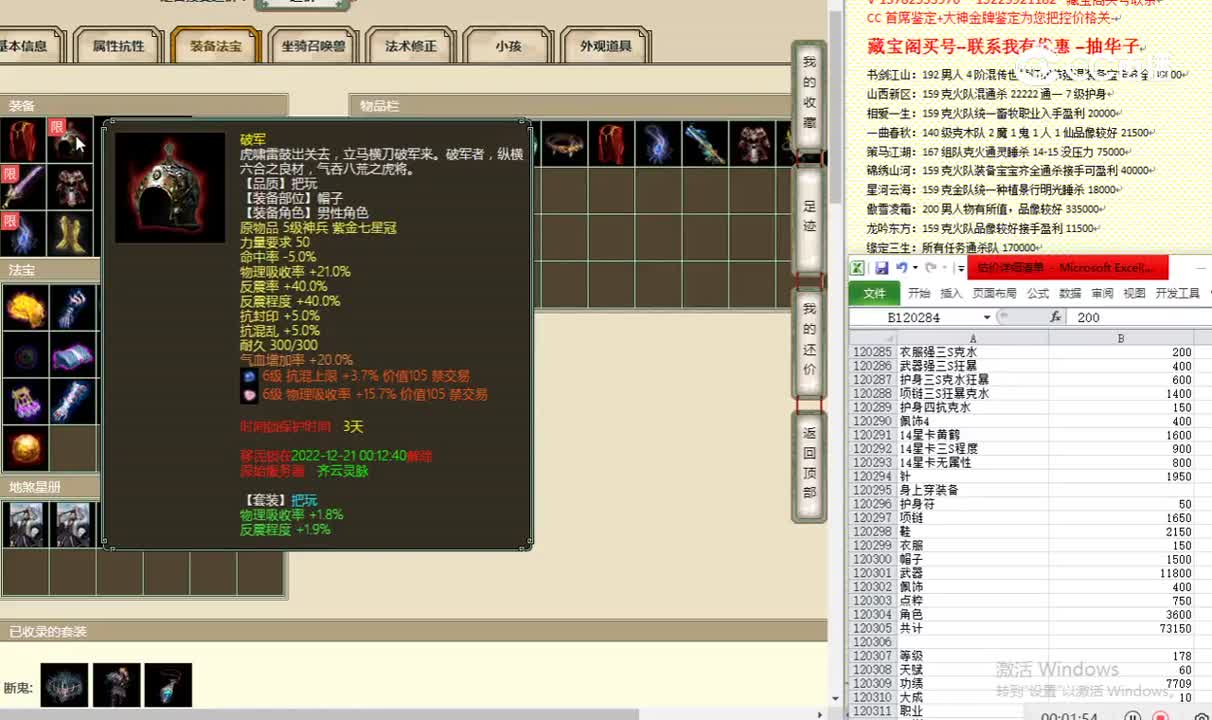This screenshot has height=720, width=1212.
Task: Select the blue gauntlet treasure in 法宝
Action: tap(73, 308)
